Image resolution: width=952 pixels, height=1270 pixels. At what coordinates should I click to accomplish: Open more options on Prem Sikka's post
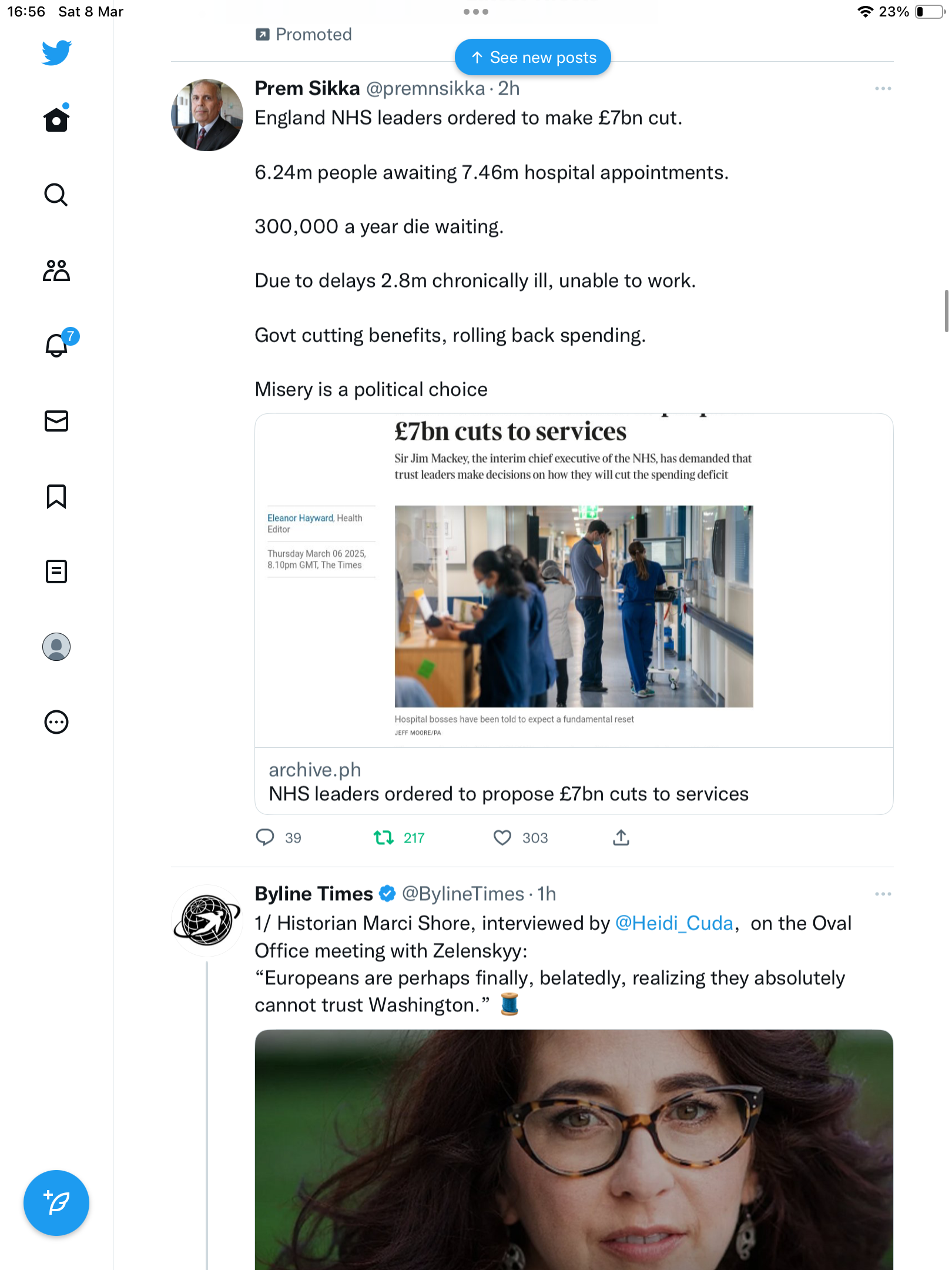pos(883,89)
